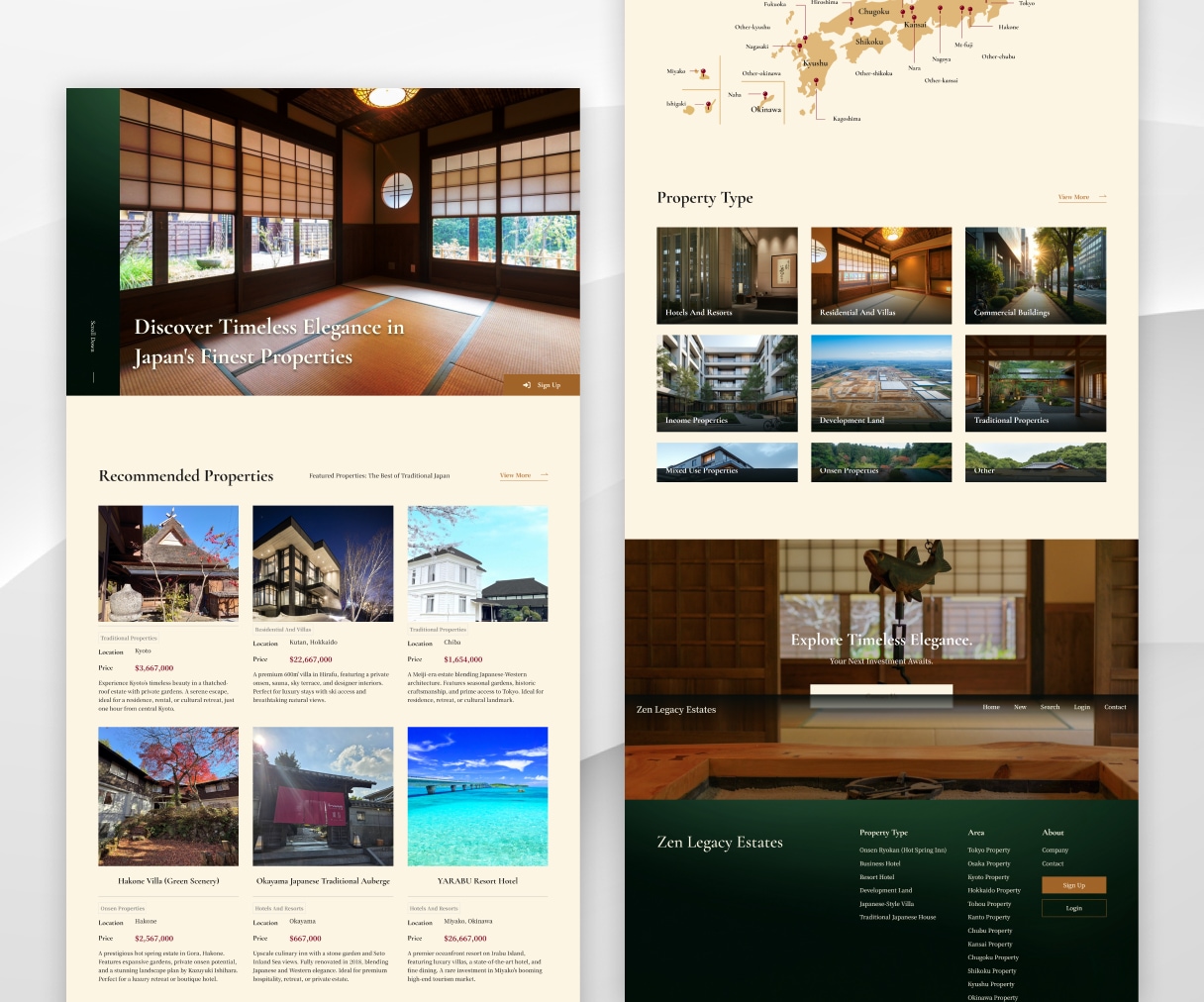Open Contact in the navigation bar

pos(1115,707)
